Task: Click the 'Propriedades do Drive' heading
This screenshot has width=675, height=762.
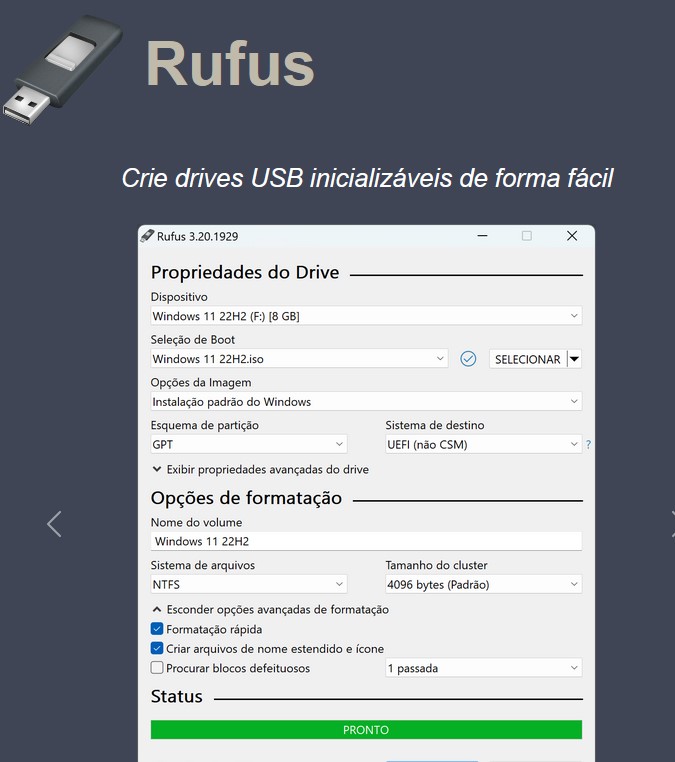Action: [x=245, y=272]
